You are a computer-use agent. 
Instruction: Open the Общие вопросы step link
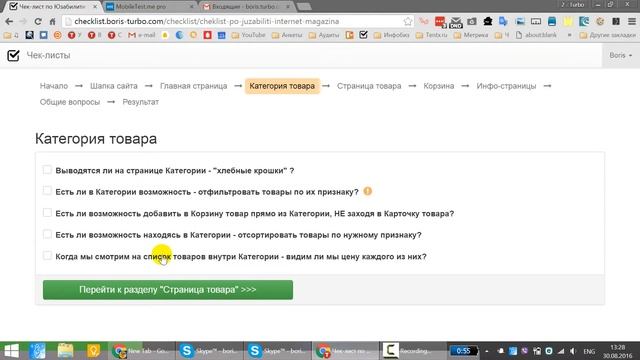pos(70,102)
